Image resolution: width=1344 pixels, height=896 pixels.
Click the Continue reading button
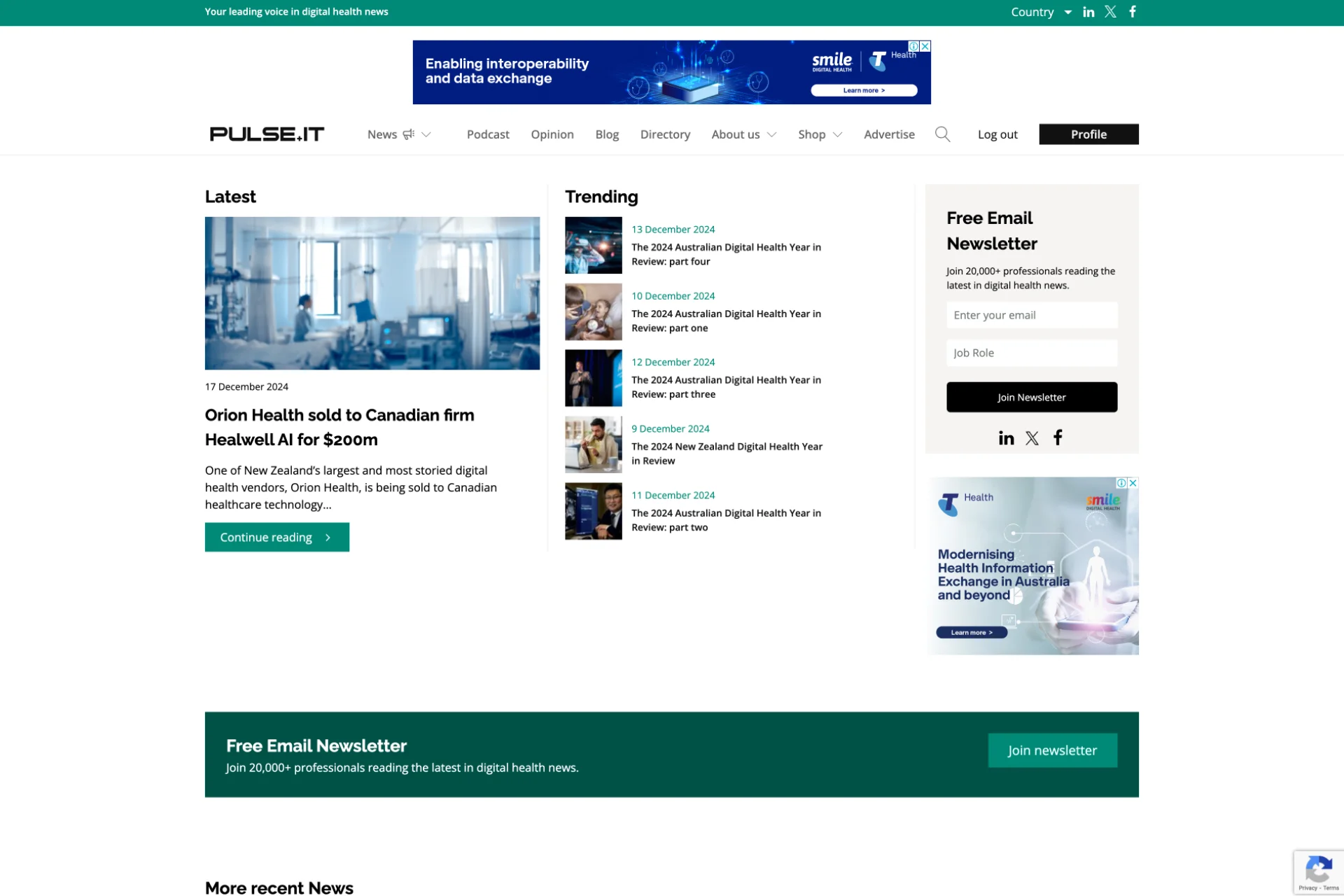pyautogui.click(x=276, y=537)
